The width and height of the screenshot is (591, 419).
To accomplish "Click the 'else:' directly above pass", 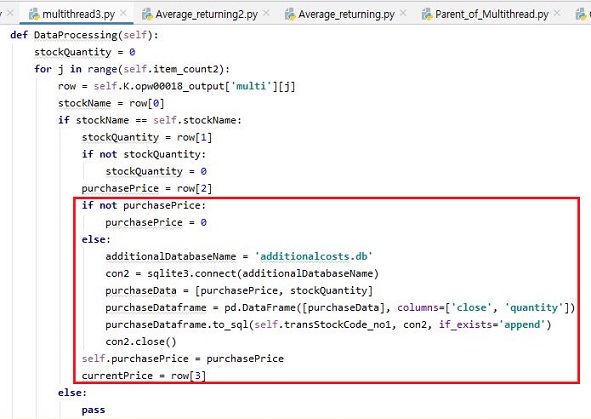I will pos(72,393).
